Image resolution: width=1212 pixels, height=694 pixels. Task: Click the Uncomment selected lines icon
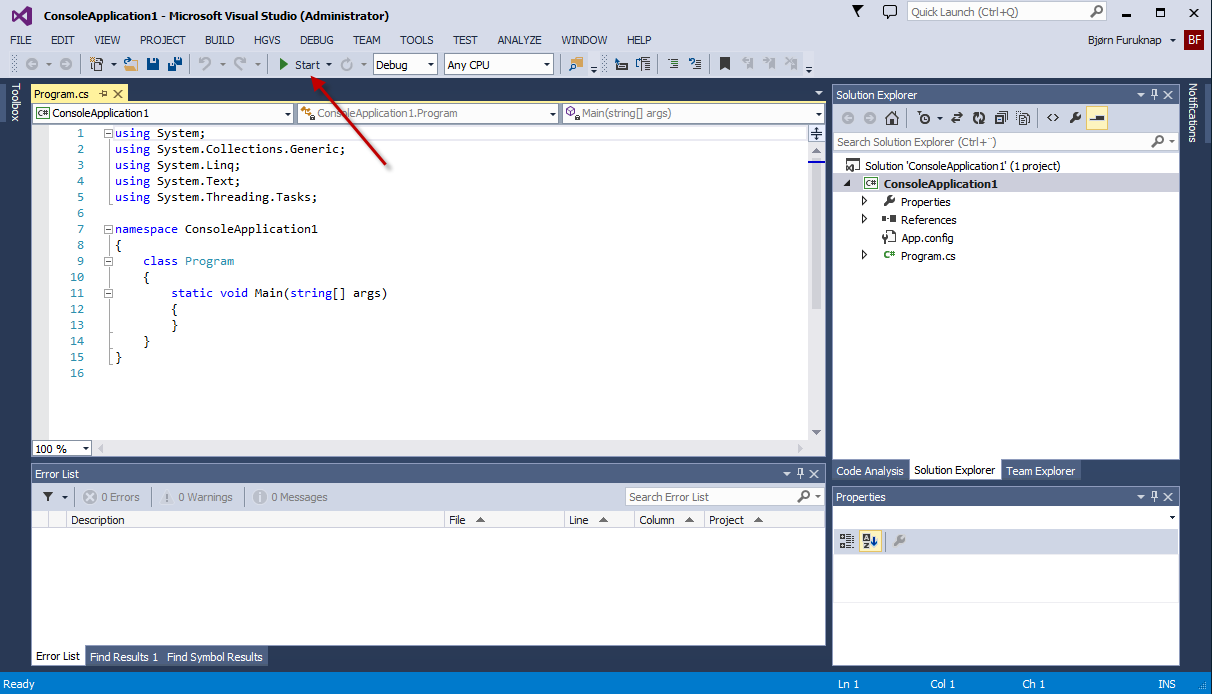695,64
